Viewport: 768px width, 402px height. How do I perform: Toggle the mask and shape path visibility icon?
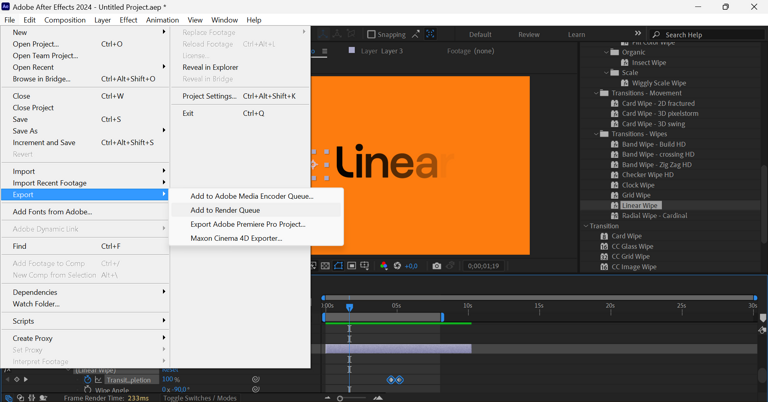click(338, 266)
